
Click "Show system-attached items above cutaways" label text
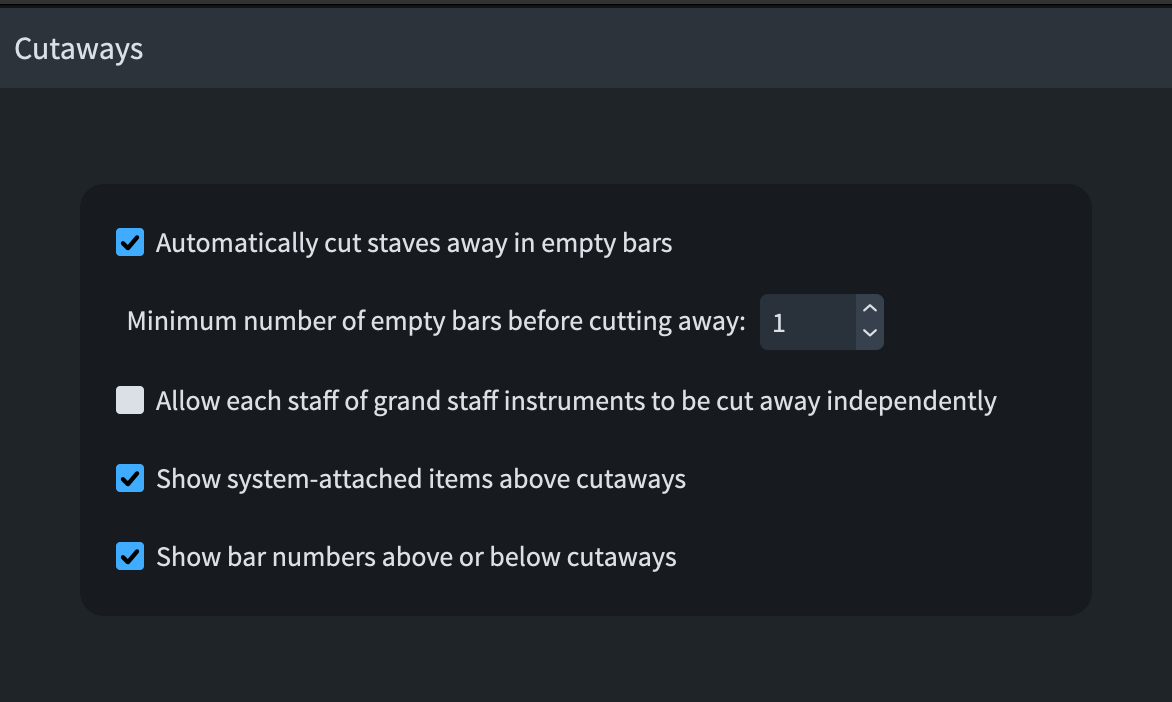pos(420,479)
